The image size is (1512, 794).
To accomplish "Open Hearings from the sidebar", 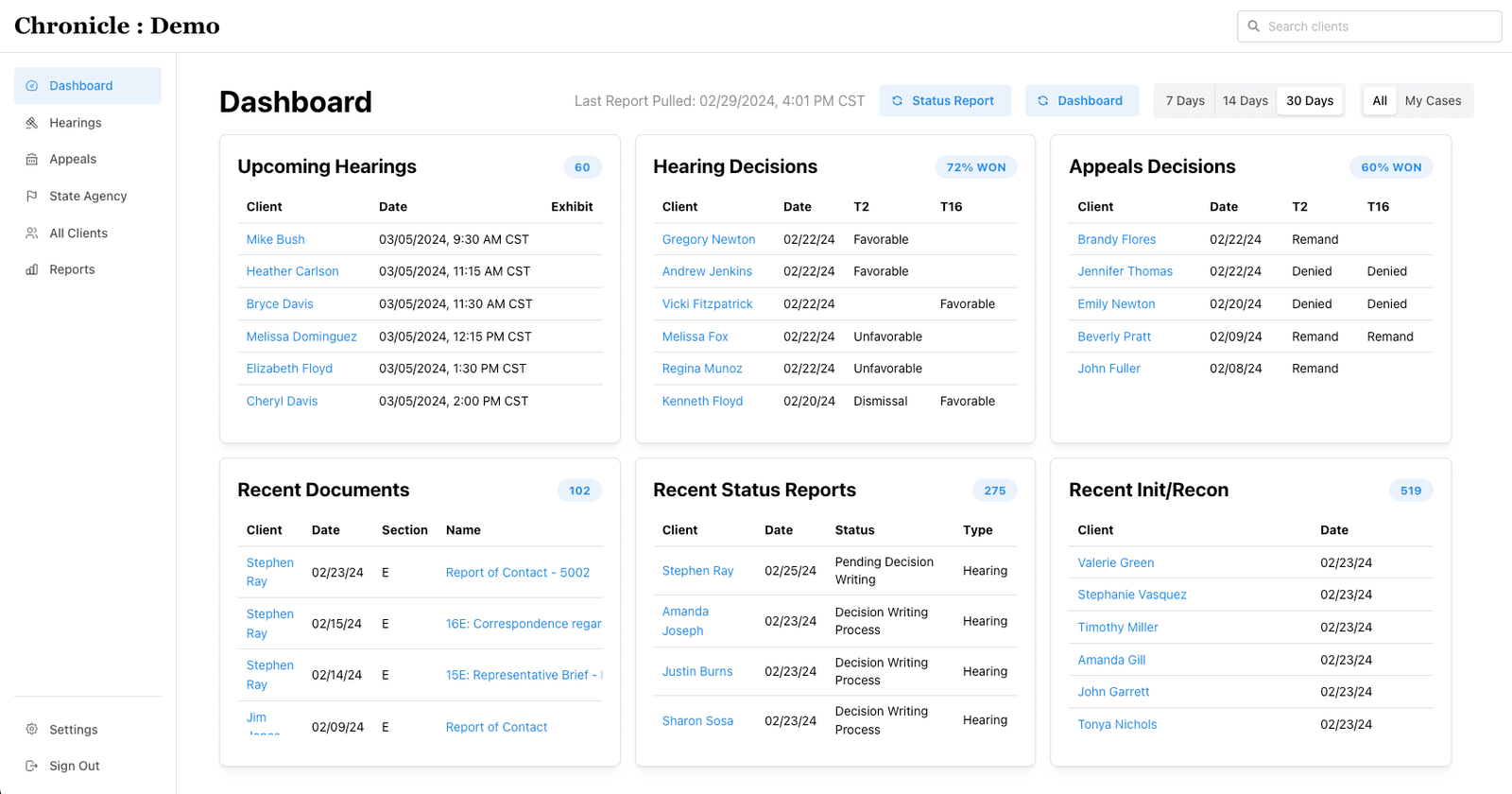I will (x=88, y=123).
